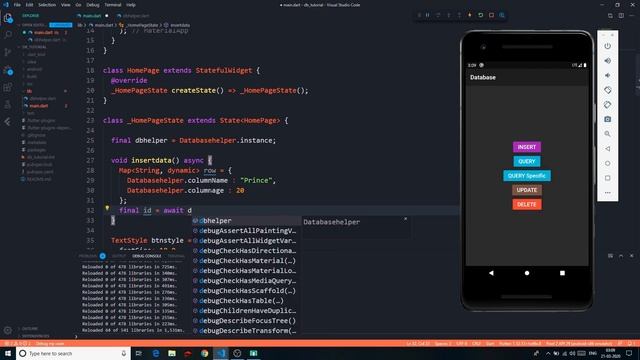Screen dimensions: 640x360
Task: Restart the debug session
Action: (480, 15)
